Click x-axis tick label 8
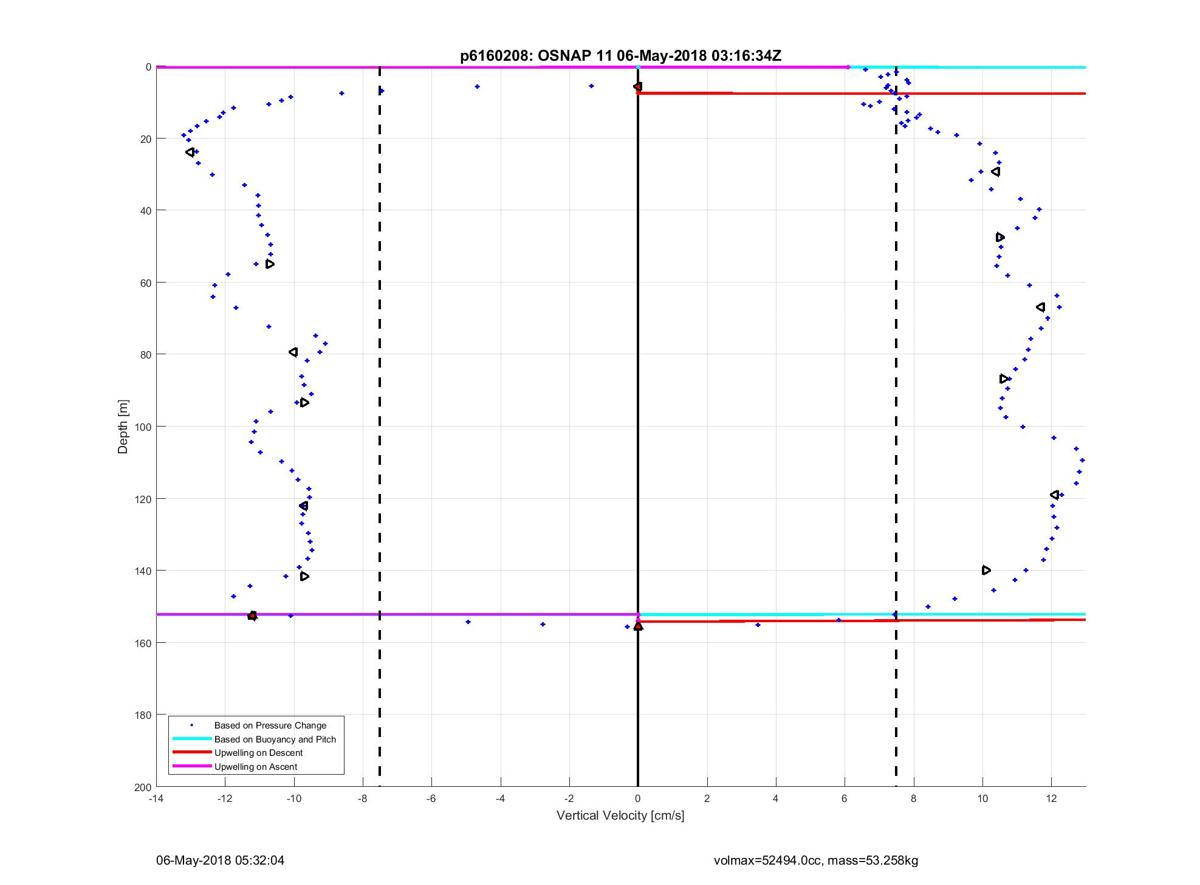This screenshot has width=1200, height=885. [x=914, y=799]
